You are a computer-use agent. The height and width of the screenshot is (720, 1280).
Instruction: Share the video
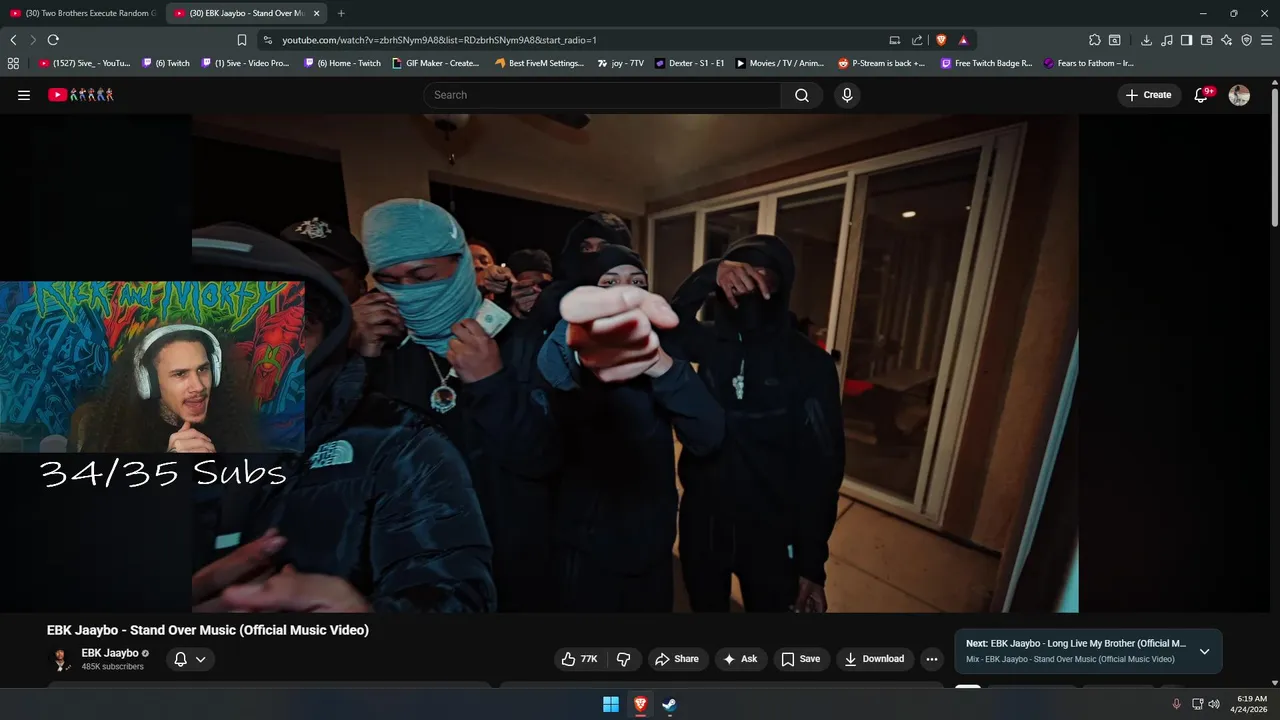(677, 659)
